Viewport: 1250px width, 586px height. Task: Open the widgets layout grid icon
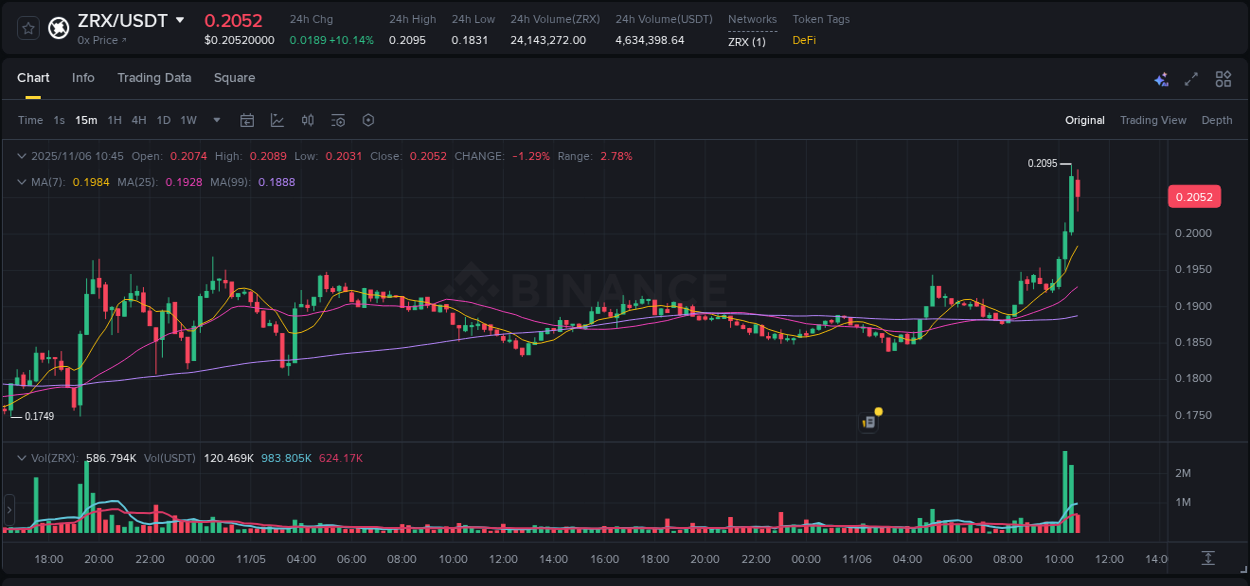(1223, 78)
